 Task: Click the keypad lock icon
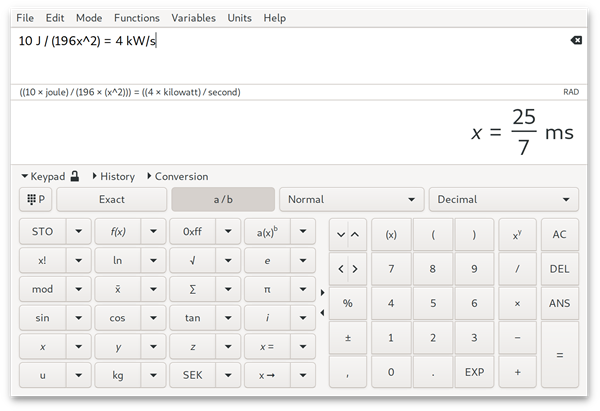point(74,176)
